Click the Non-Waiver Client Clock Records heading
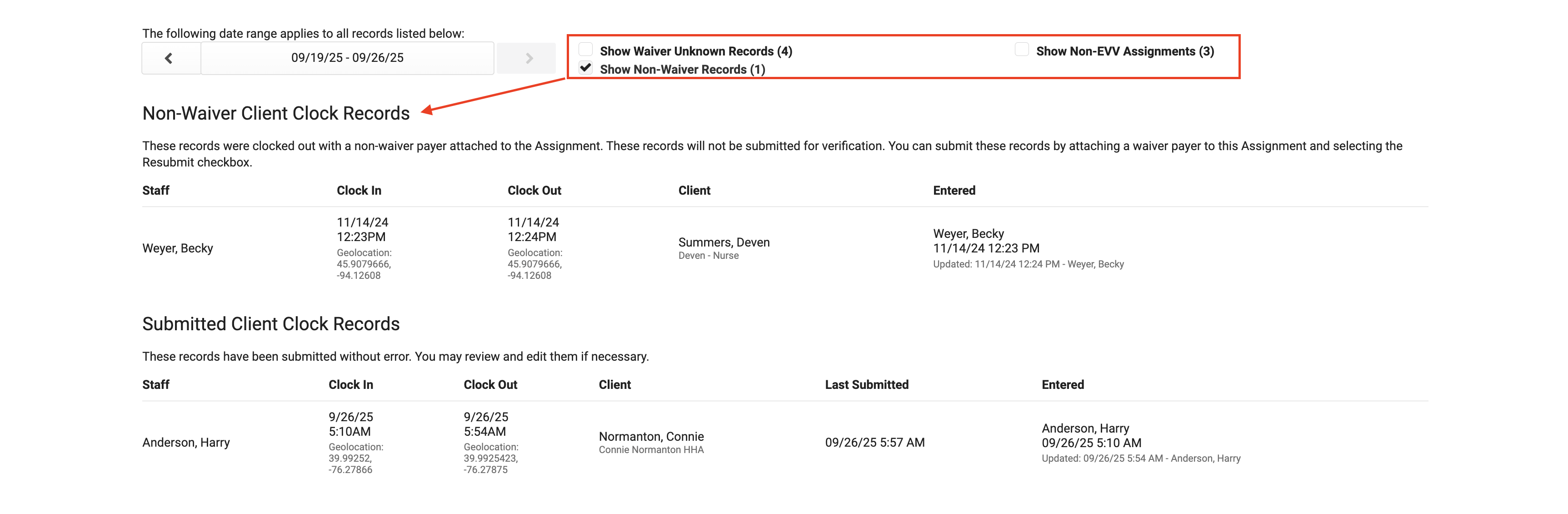This screenshot has width=1568, height=514. point(276,113)
